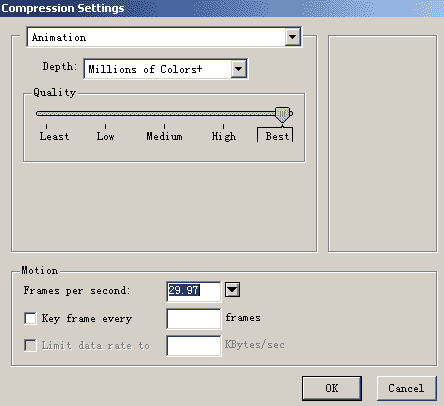
Task: Confirm settings with the OK button
Action: click(x=332, y=388)
